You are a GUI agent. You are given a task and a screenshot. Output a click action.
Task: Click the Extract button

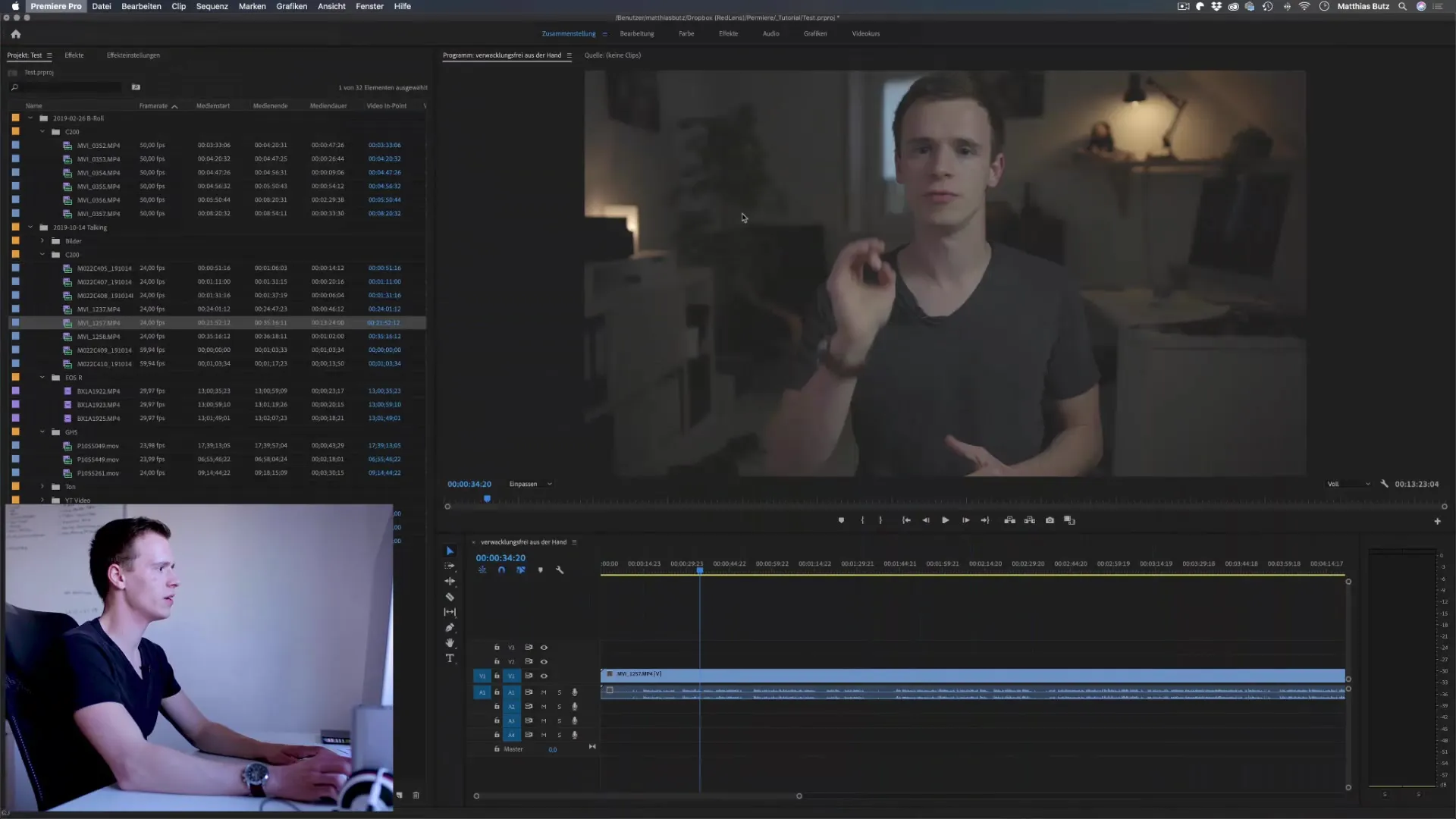click(1030, 520)
